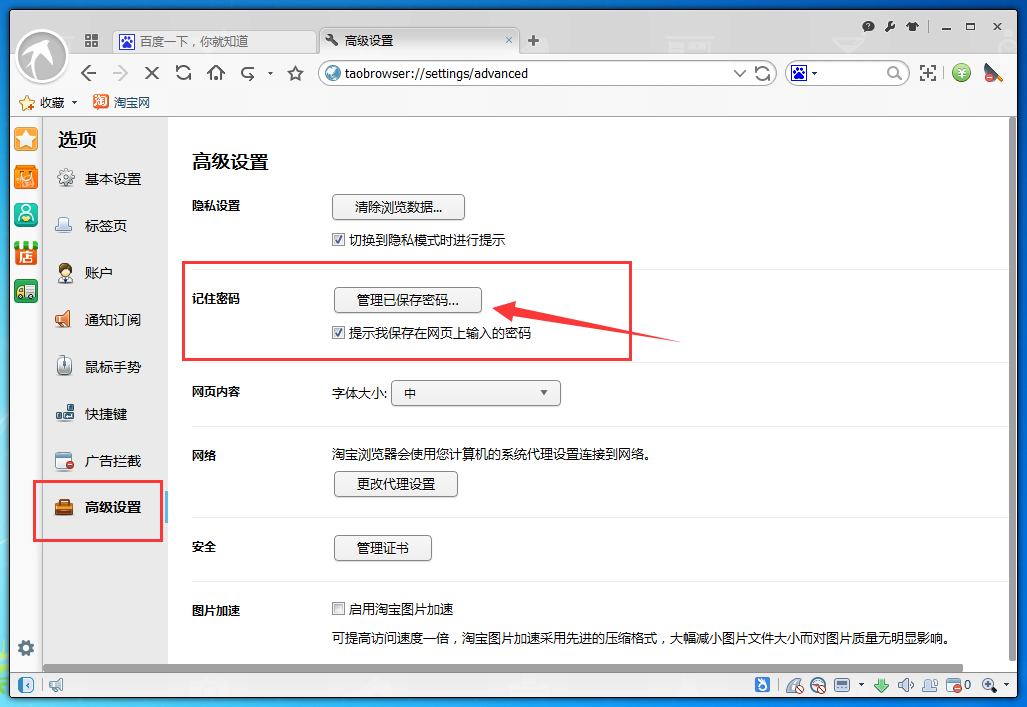The width and height of the screenshot is (1027, 707).
Task: Open 基本设置 in the settings sidebar
Action: point(103,179)
